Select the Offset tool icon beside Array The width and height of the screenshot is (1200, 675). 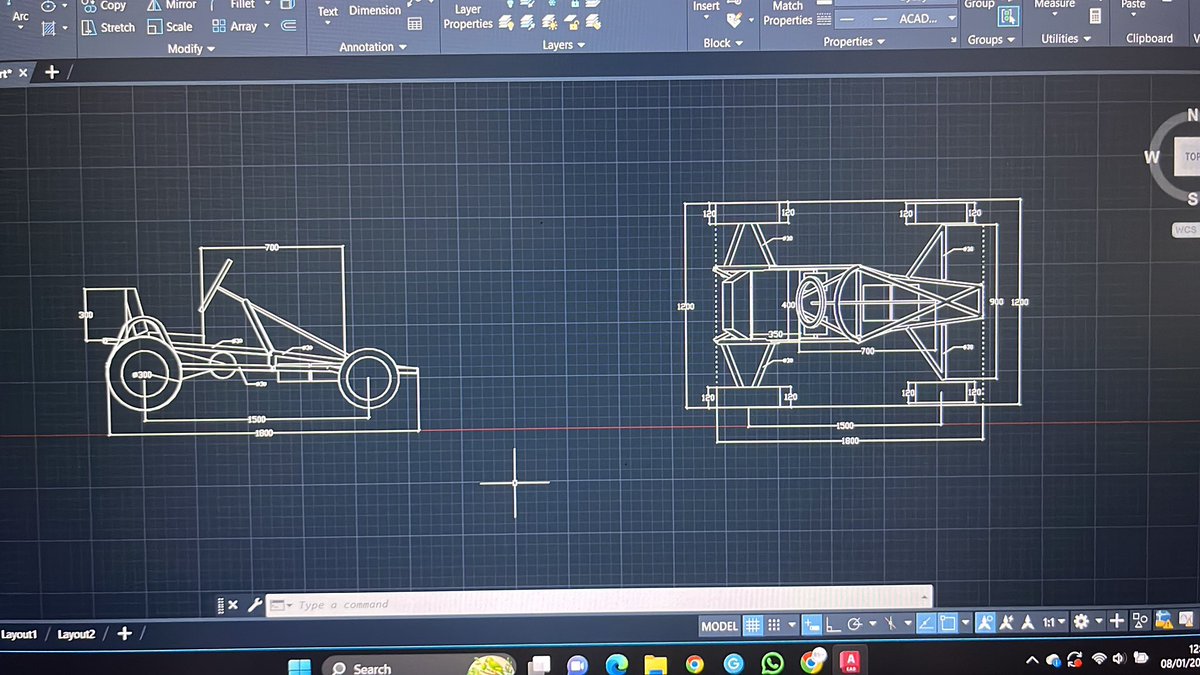click(x=288, y=27)
